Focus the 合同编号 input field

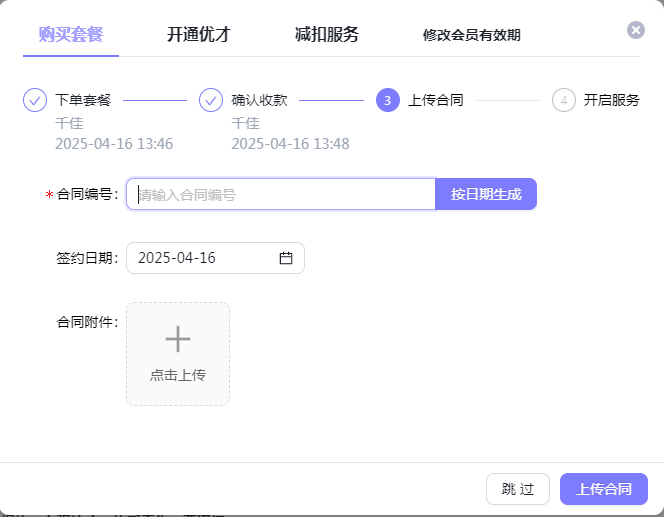coord(281,194)
